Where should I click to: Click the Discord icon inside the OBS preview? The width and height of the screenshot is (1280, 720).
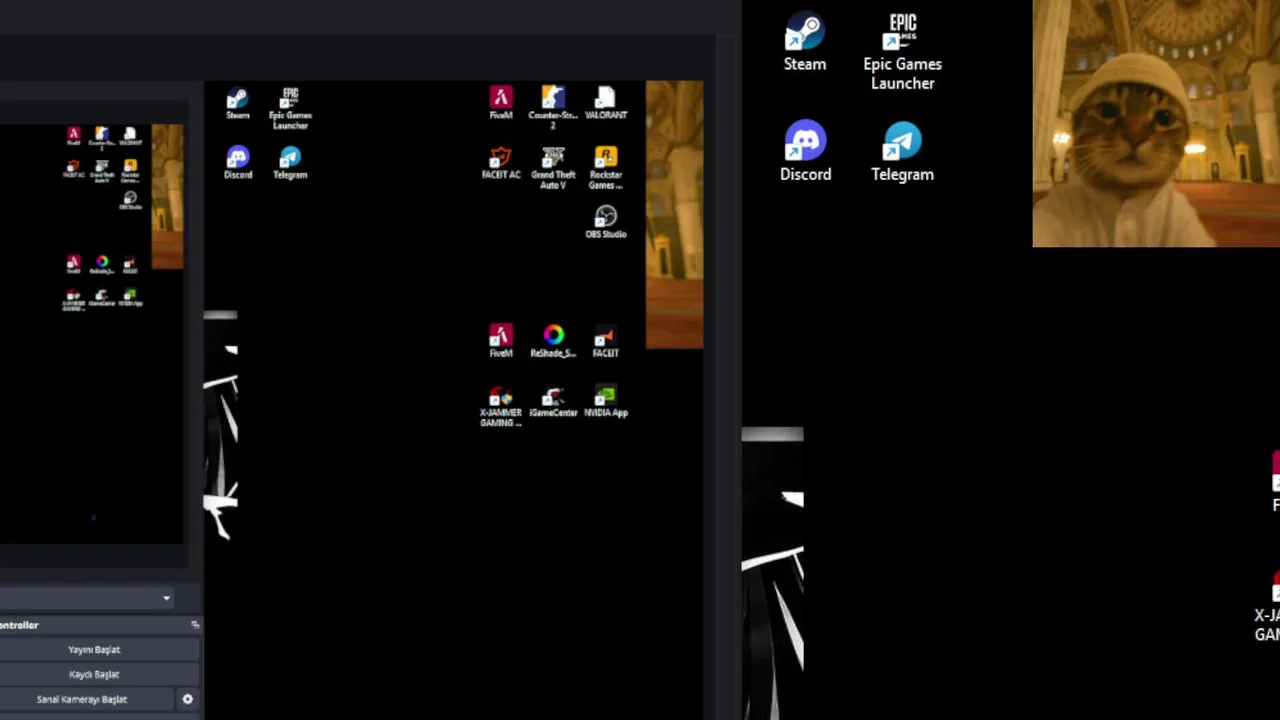click(x=238, y=162)
